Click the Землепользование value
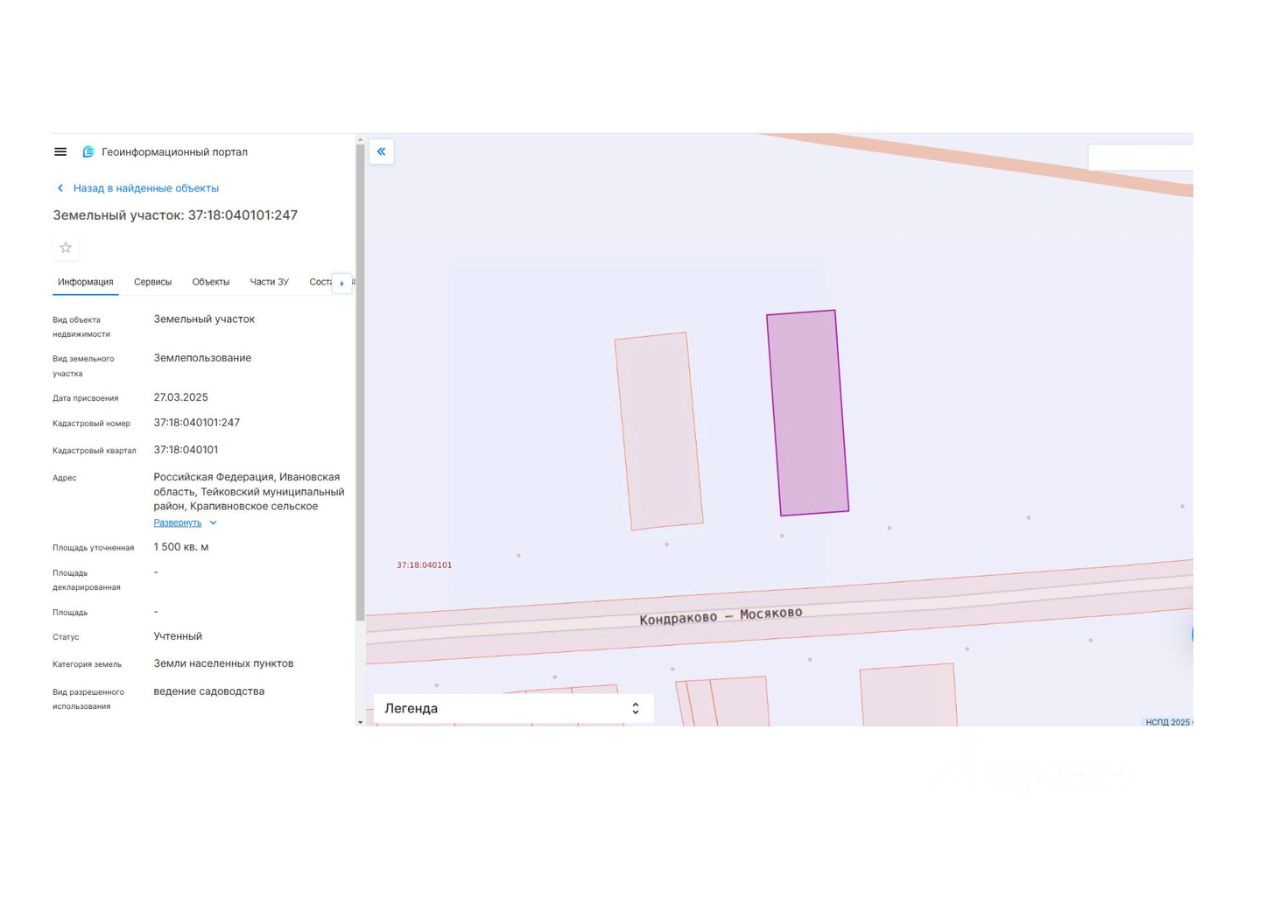The image size is (1280, 905). click(x=202, y=358)
